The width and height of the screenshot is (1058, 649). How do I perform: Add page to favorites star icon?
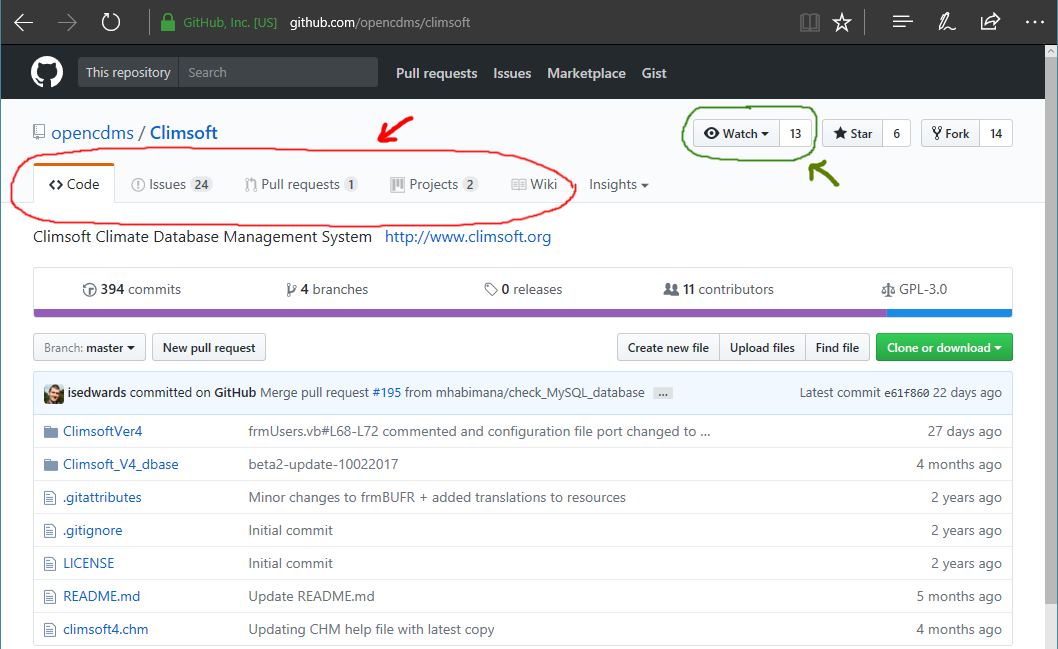click(841, 22)
